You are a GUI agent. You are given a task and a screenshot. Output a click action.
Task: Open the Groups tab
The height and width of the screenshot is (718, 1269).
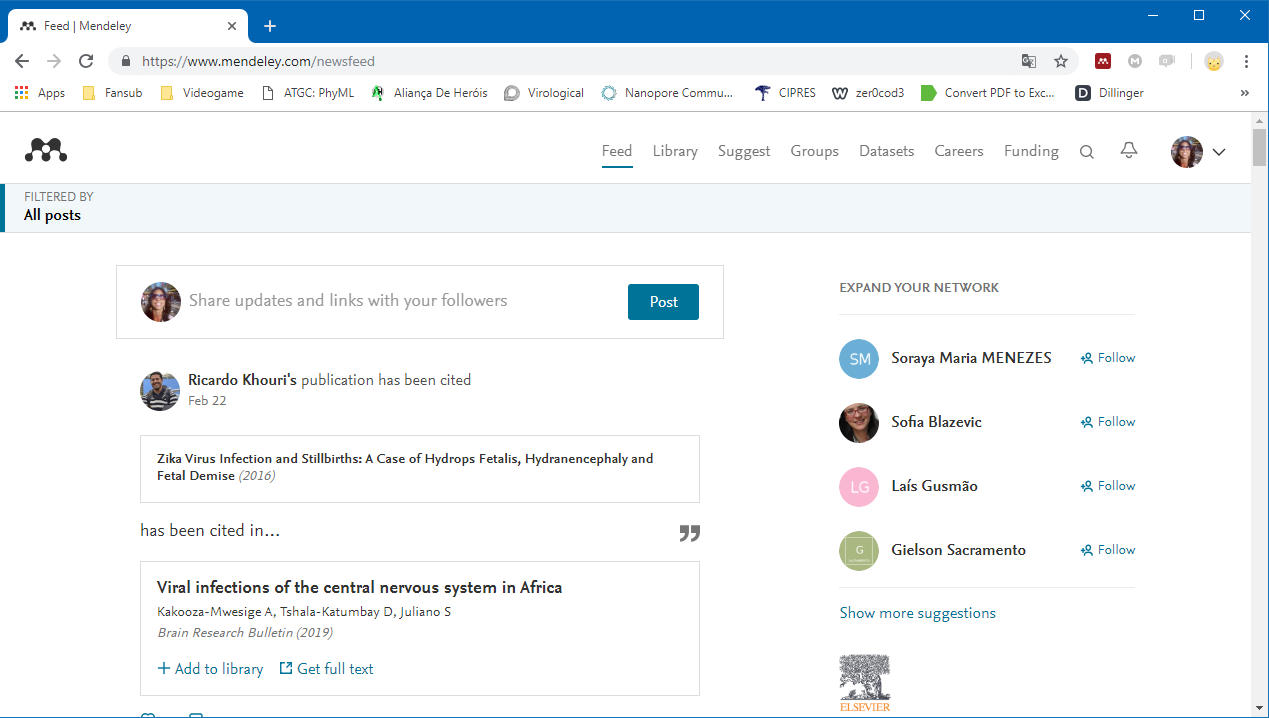[814, 151]
